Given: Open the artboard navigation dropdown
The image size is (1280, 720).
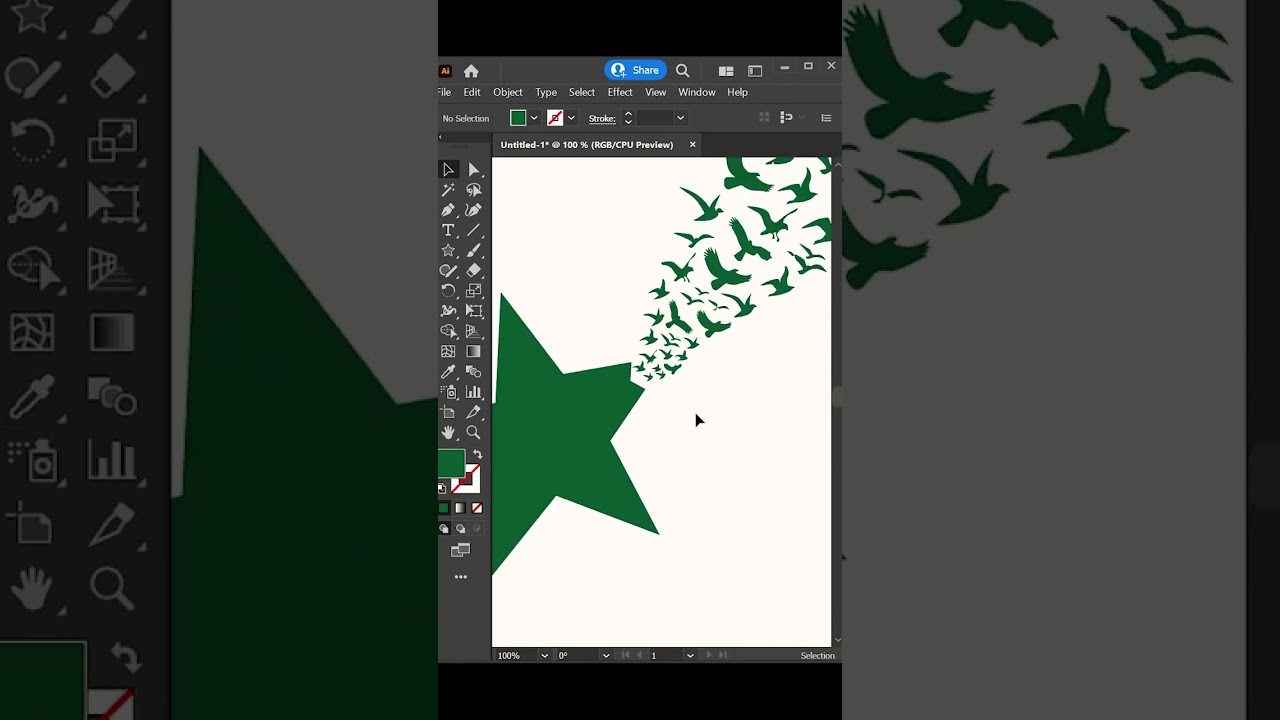Looking at the screenshot, I should point(690,656).
